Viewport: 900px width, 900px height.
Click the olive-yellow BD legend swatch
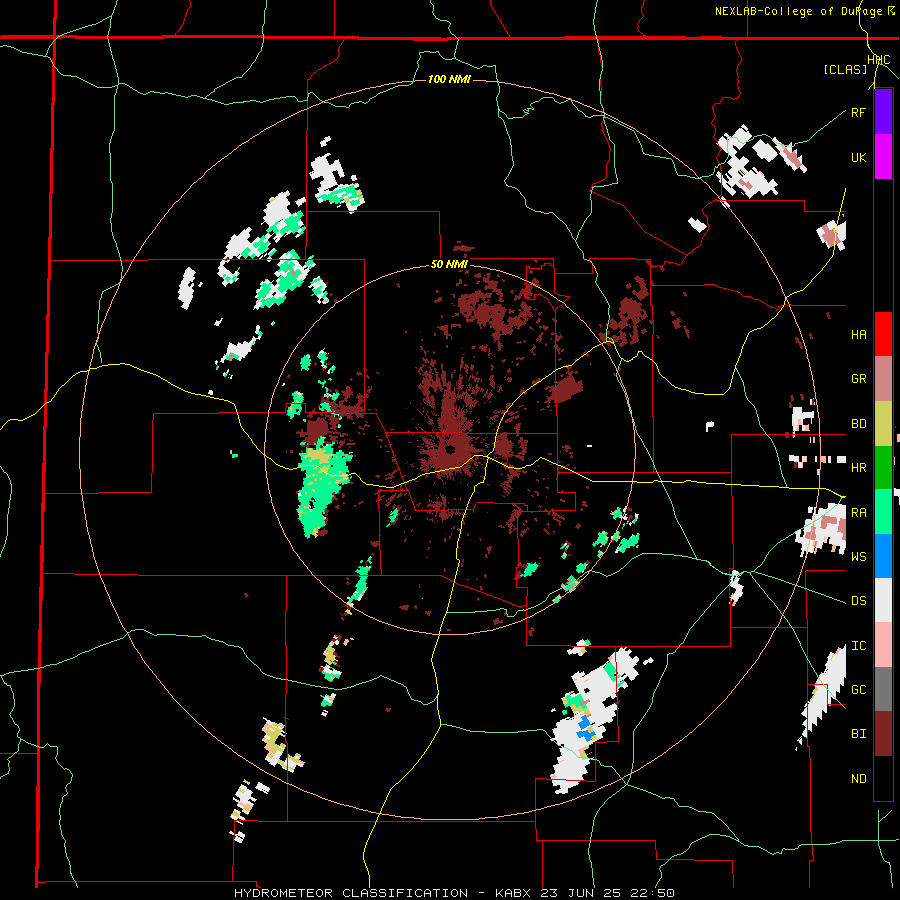[883, 424]
